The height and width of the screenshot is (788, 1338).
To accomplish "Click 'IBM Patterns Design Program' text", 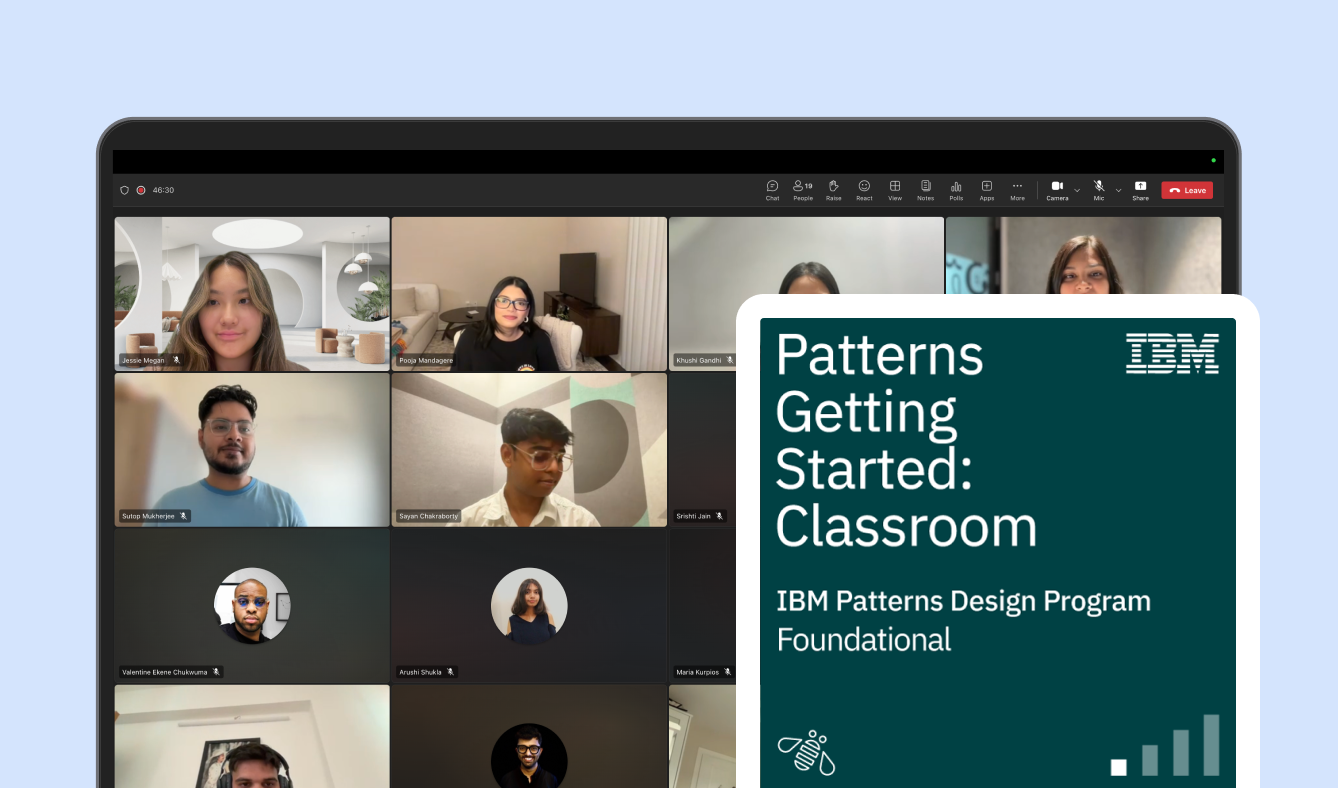I will coord(964,601).
